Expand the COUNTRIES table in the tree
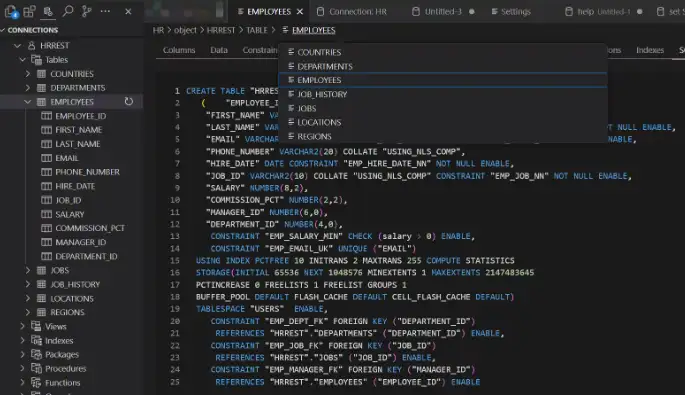Screen dimensions: 685x395 click(28, 74)
